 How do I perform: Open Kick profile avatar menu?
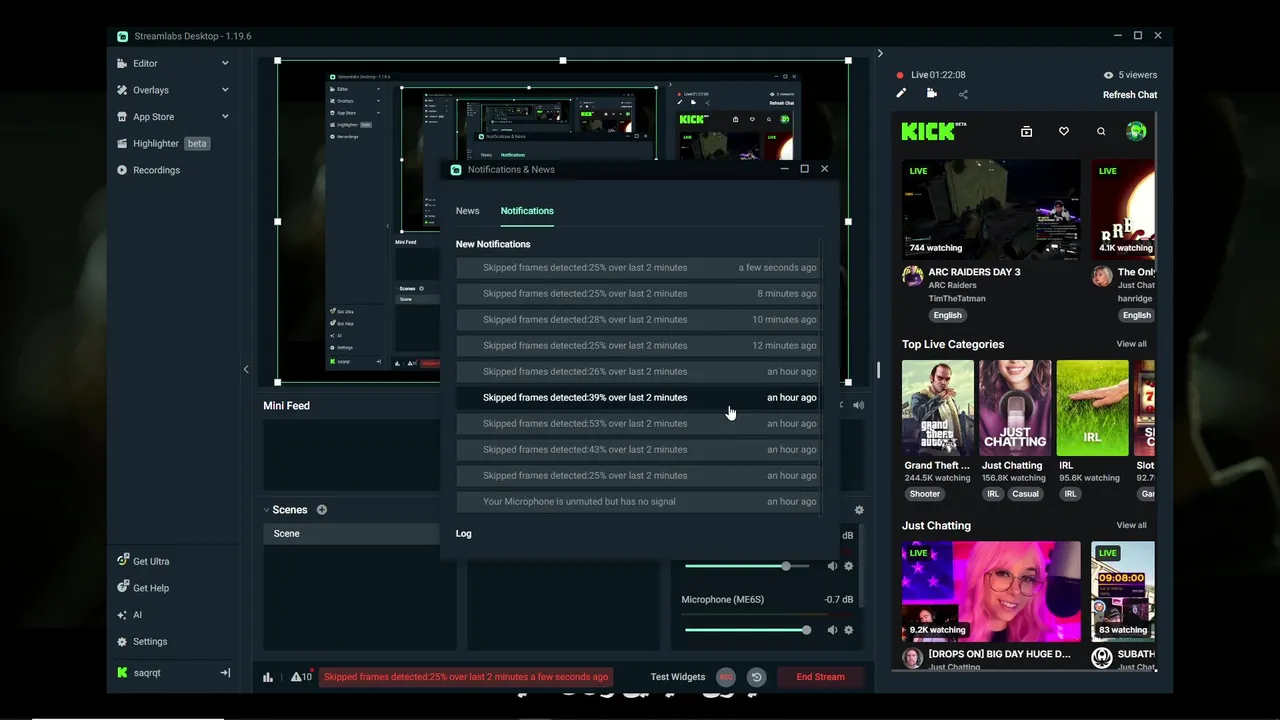1136,131
